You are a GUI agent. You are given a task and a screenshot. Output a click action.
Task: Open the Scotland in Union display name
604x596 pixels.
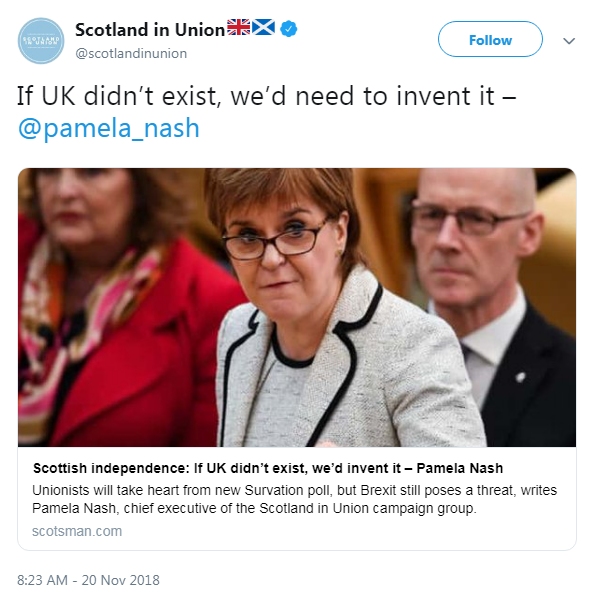tap(150, 30)
